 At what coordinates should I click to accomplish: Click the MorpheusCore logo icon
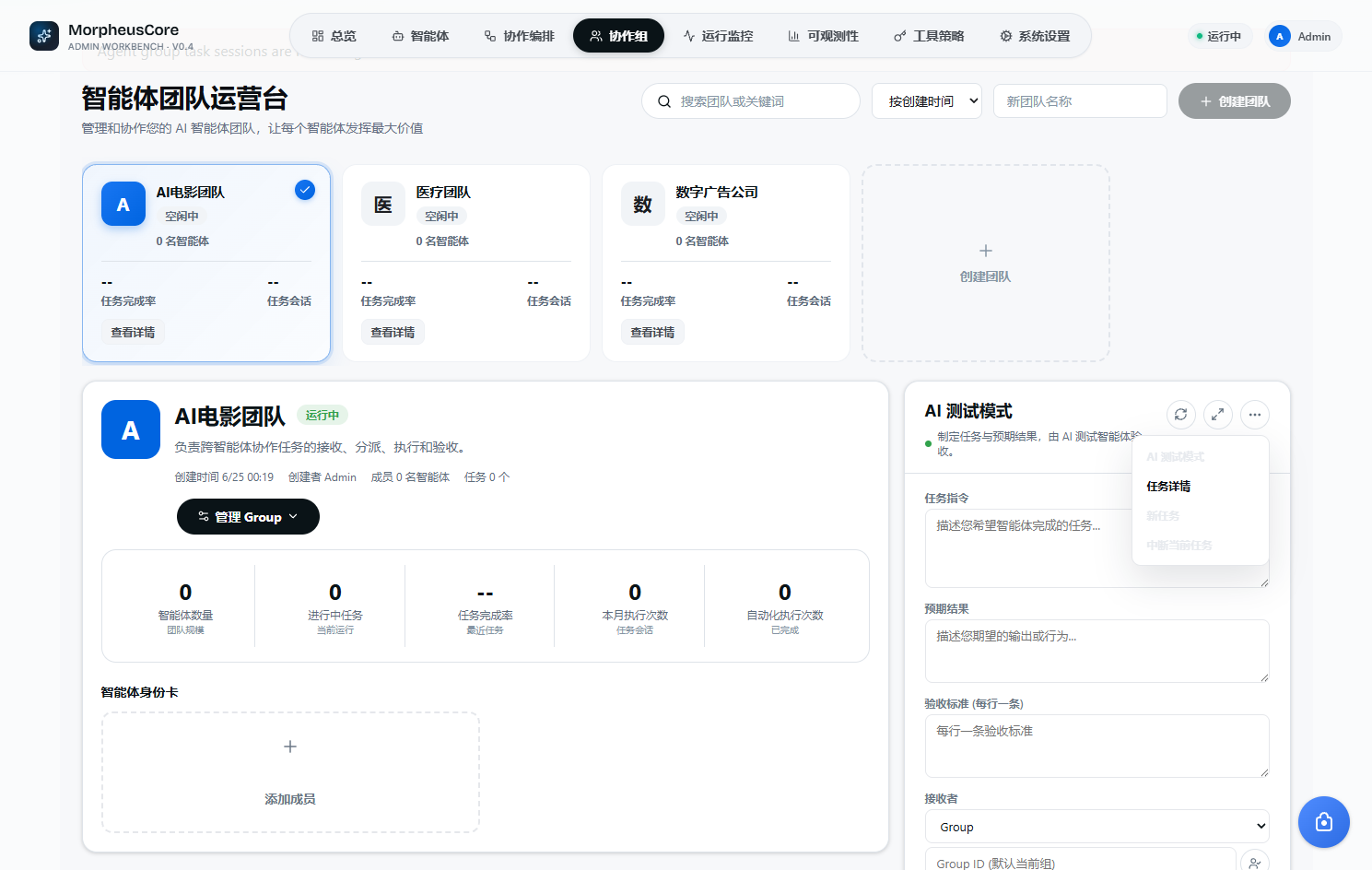point(44,36)
